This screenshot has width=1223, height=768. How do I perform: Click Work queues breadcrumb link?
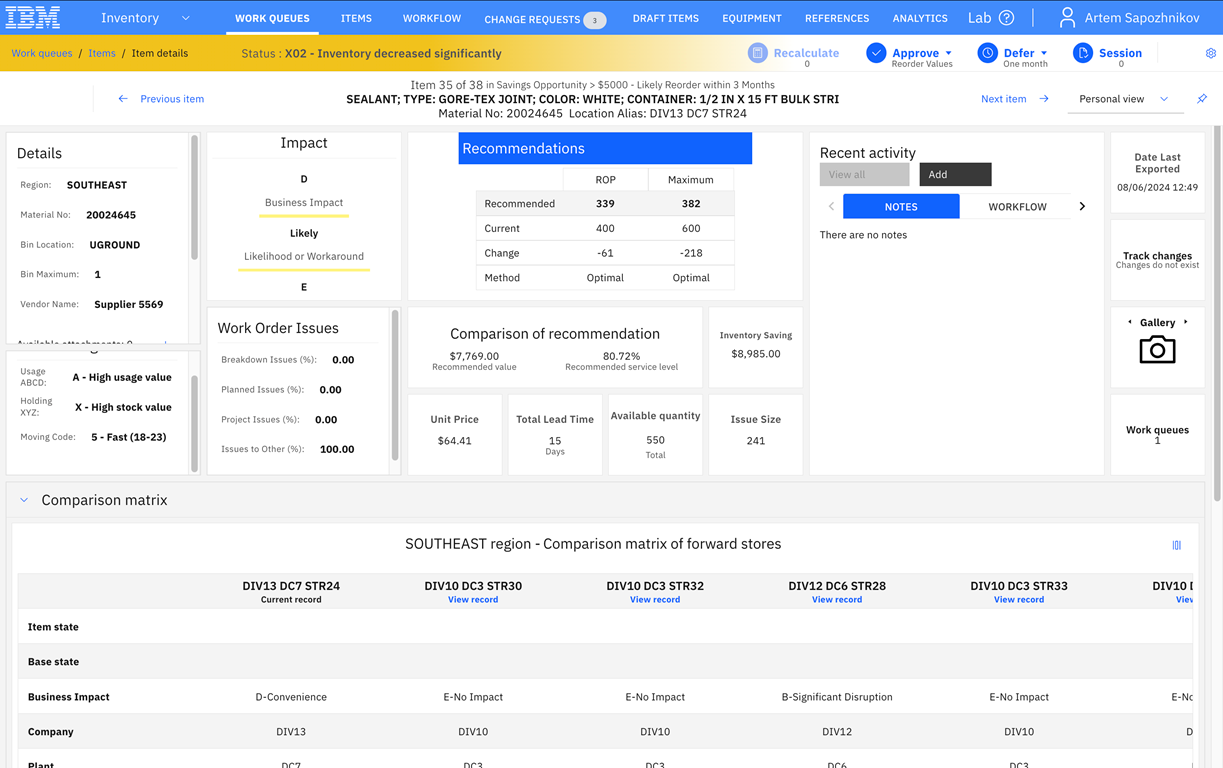point(42,53)
